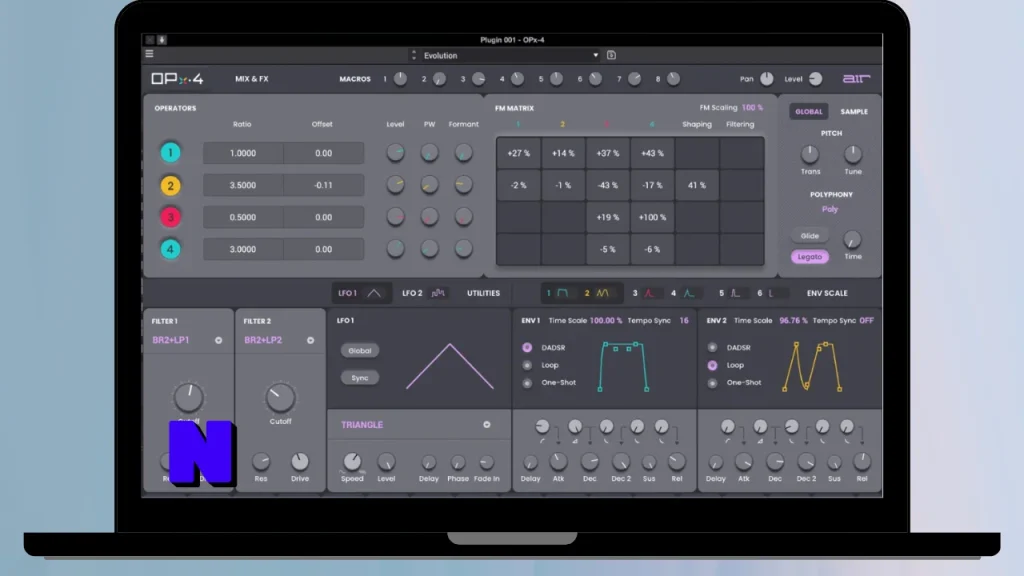Adjust the master Level knob
Viewport: 1024px width, 576px height.
816,79
